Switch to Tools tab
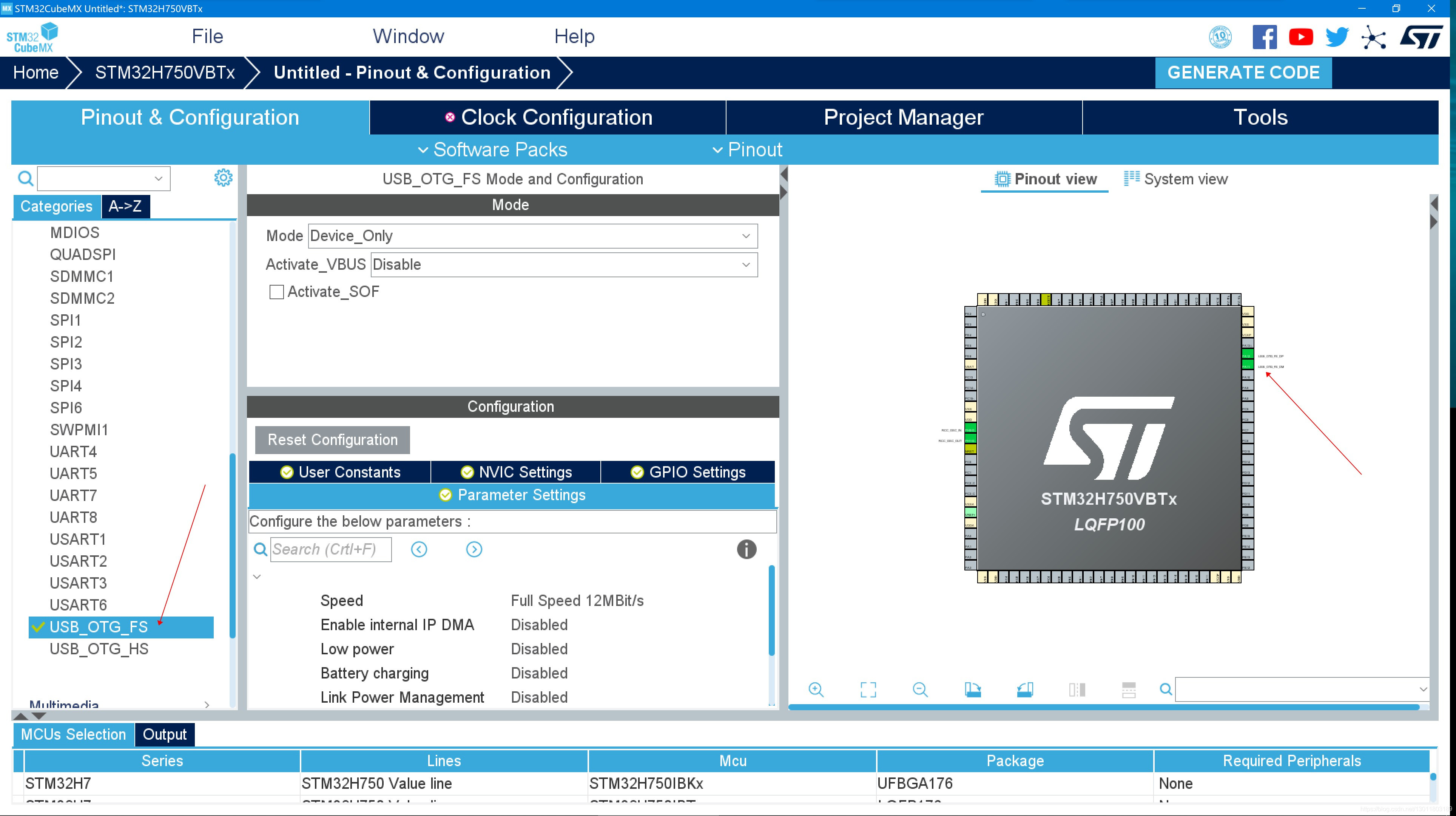1456x816 pixels. pos(1260,117)
